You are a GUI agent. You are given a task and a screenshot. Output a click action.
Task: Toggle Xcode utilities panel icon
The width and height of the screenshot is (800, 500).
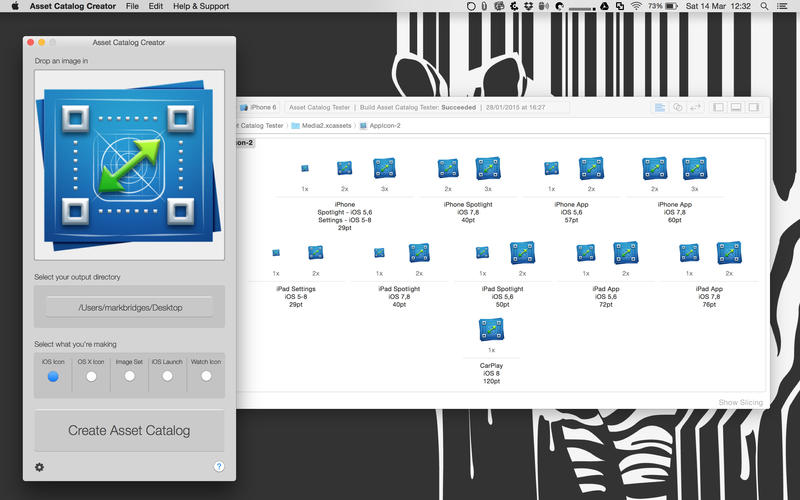(754, 107)
